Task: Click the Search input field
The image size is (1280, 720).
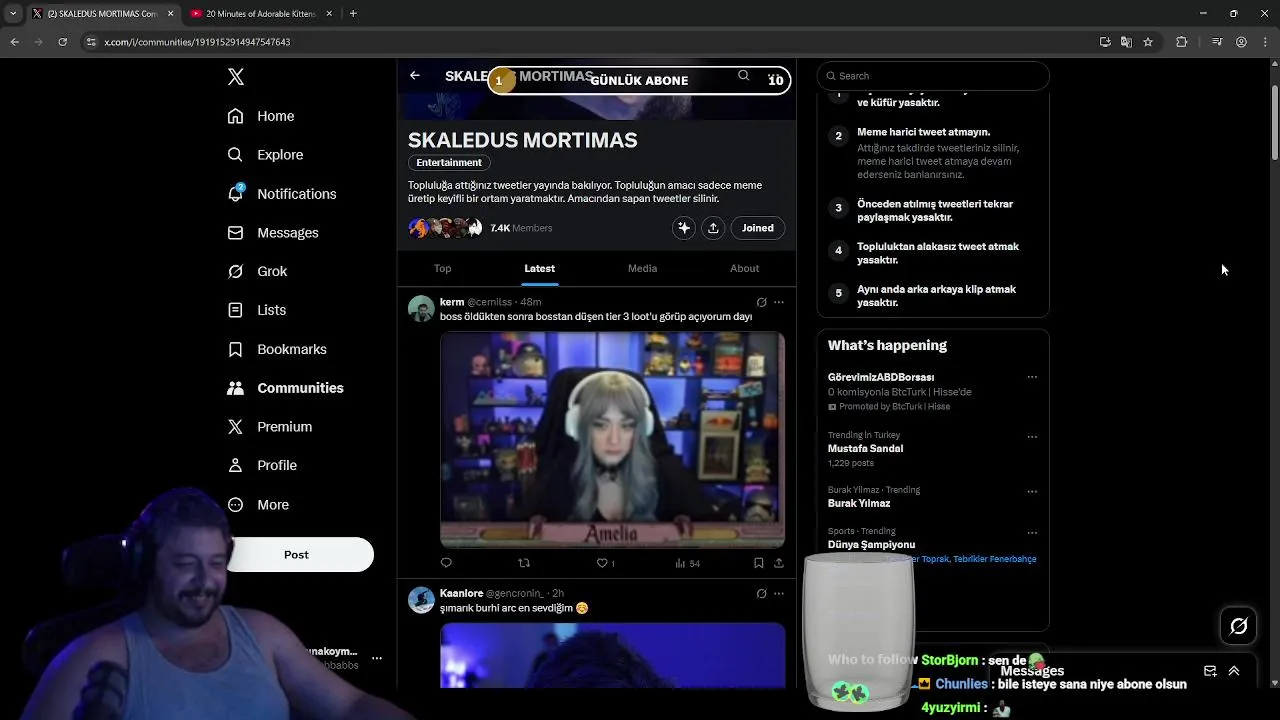Action: coord(933,76)
